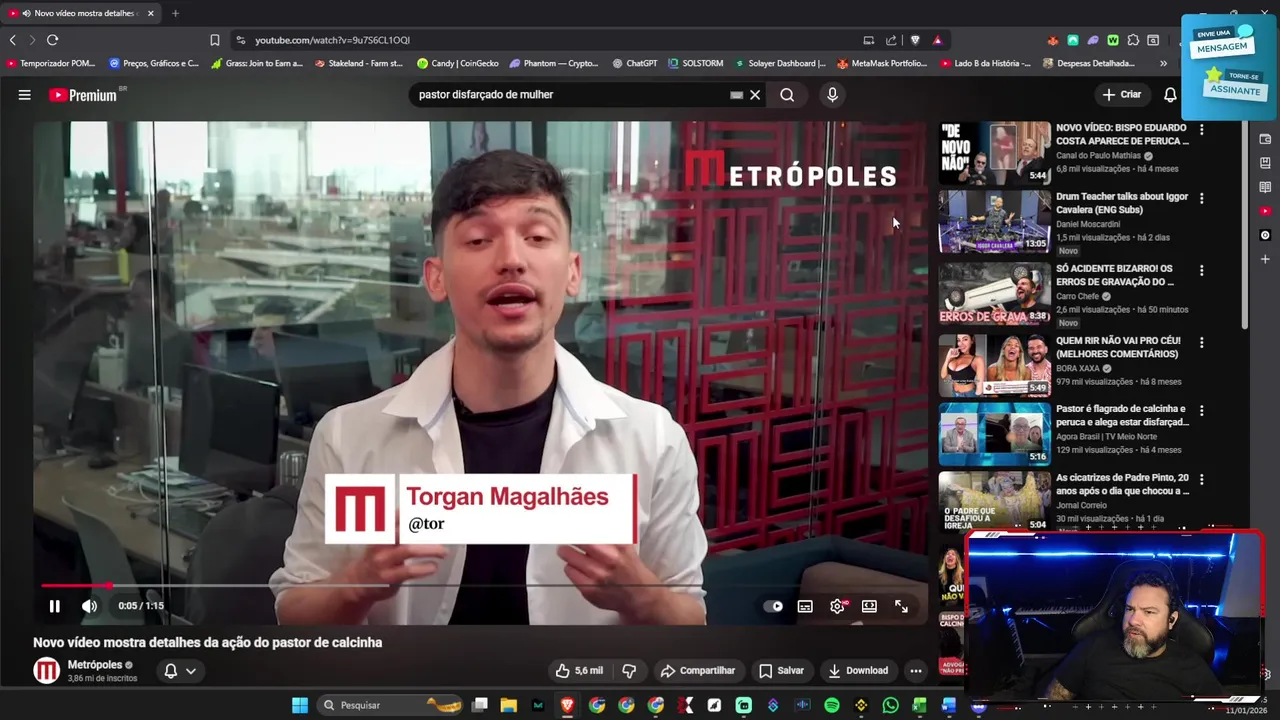Viewport: 1280px width, 720px height.
Task: Click the Compartilhar button
Action: [x=698, y=671]
